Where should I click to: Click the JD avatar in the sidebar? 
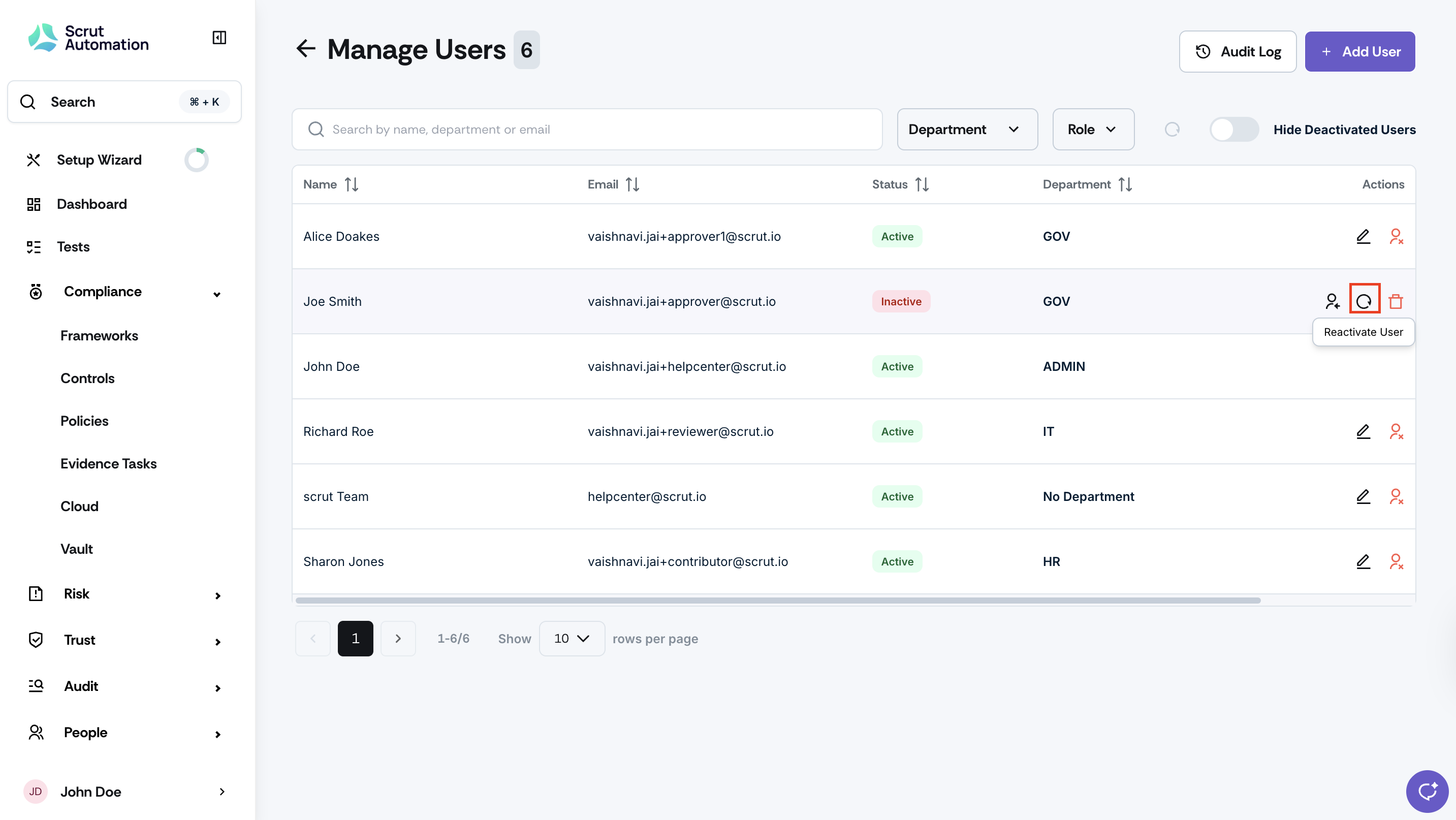coord(35,791)
